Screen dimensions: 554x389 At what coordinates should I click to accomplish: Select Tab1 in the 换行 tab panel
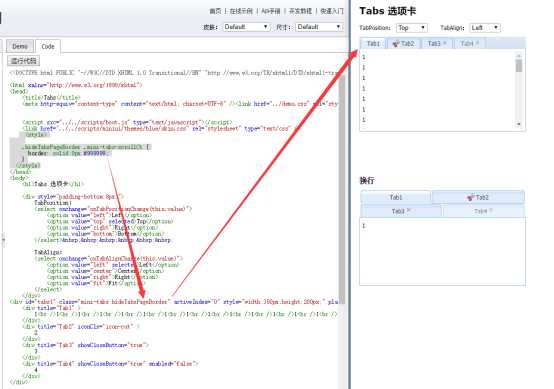click(x=396, y=197)
